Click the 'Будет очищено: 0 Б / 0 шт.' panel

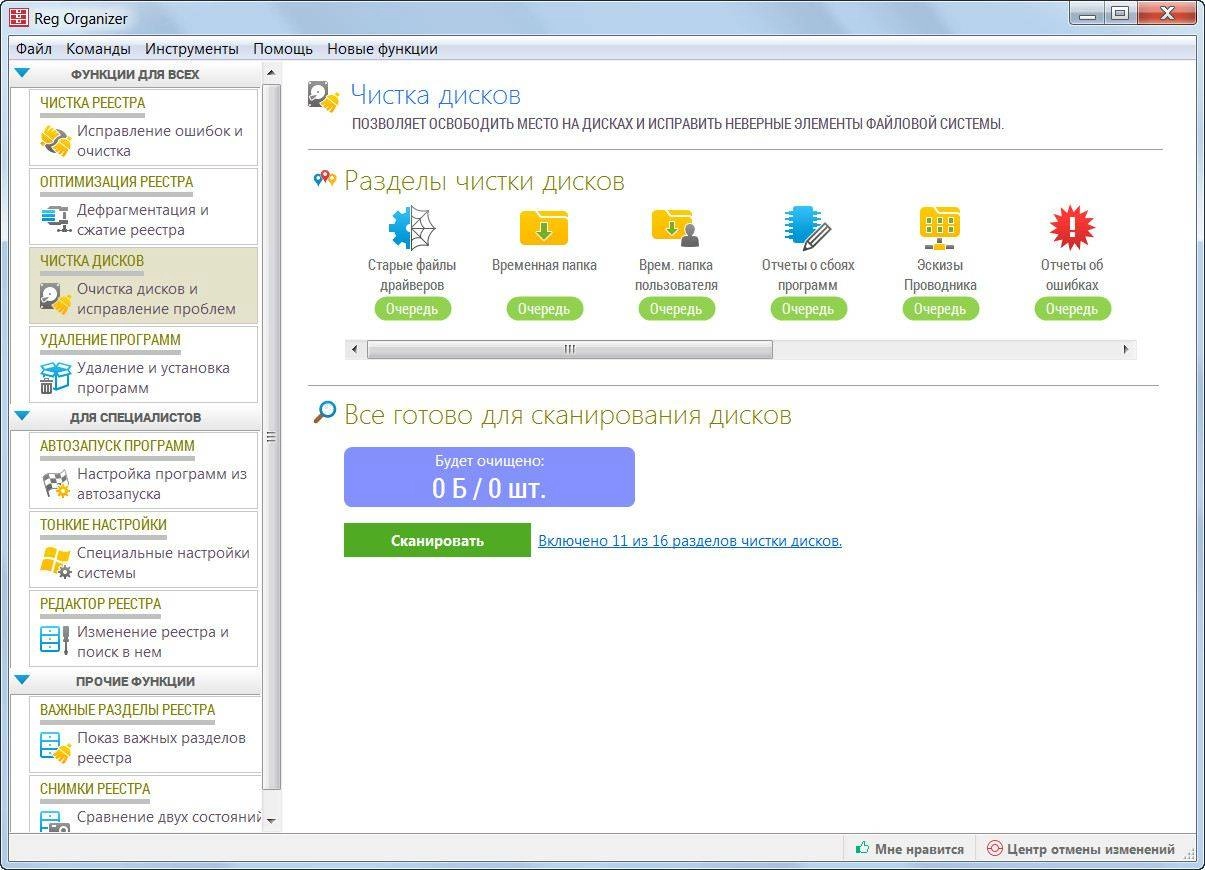489,477
